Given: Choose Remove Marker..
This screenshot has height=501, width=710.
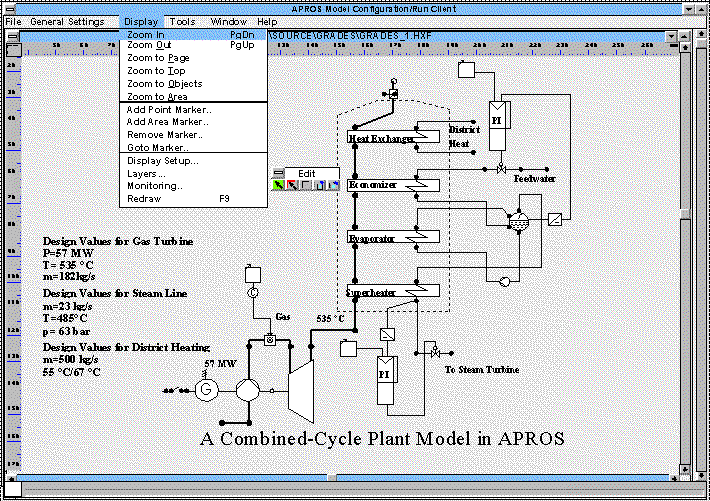Looking at the screenshot, I should point(193,135).
